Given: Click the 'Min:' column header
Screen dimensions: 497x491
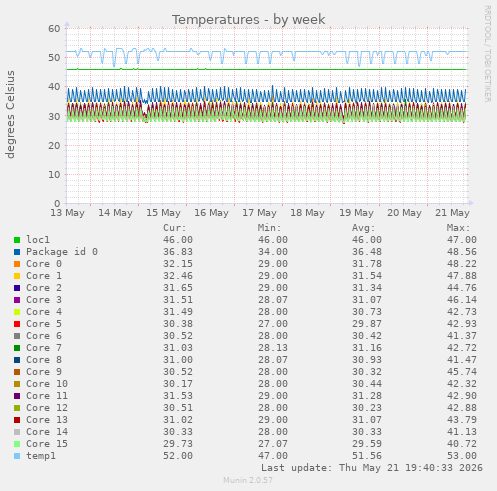Looking at the screenshot, I should tap(269, 228).
